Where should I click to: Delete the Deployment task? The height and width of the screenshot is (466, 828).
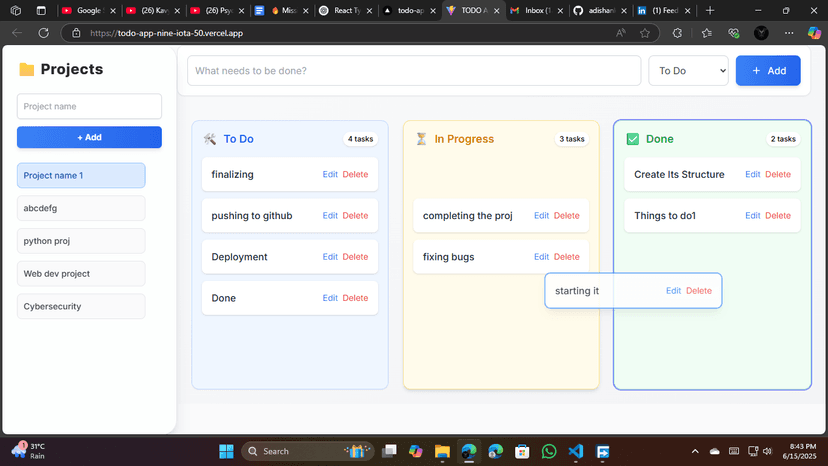[x=355, y=257]
